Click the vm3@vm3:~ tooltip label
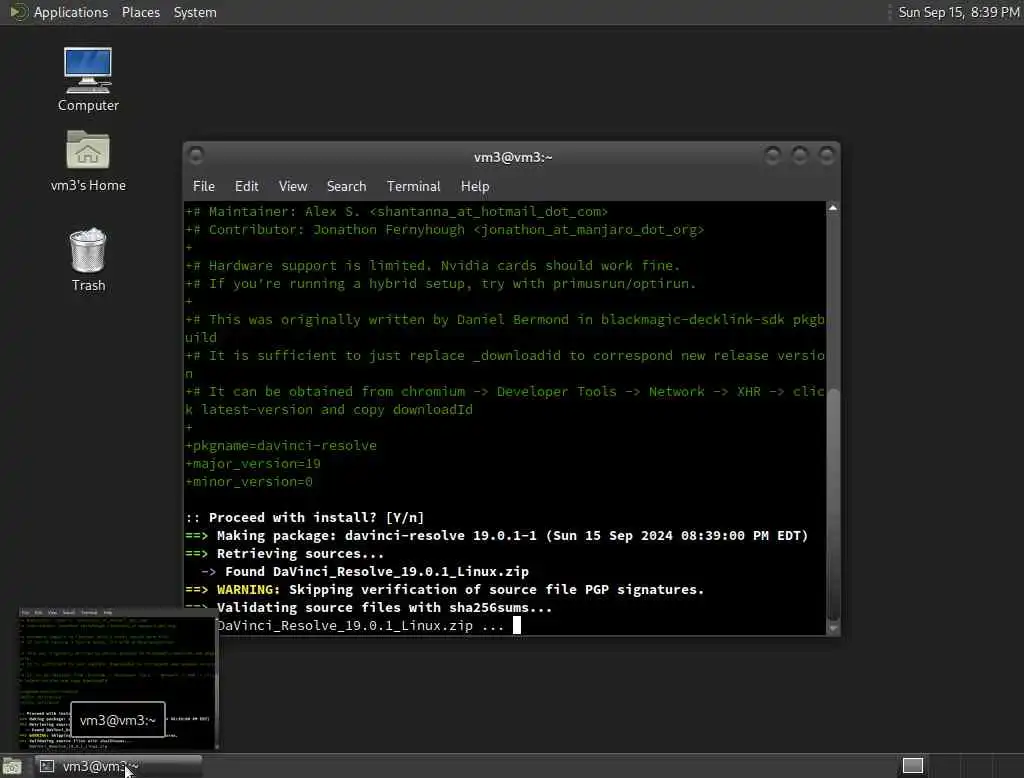The height and width of the screenshot is (778, 1024). 118,720
